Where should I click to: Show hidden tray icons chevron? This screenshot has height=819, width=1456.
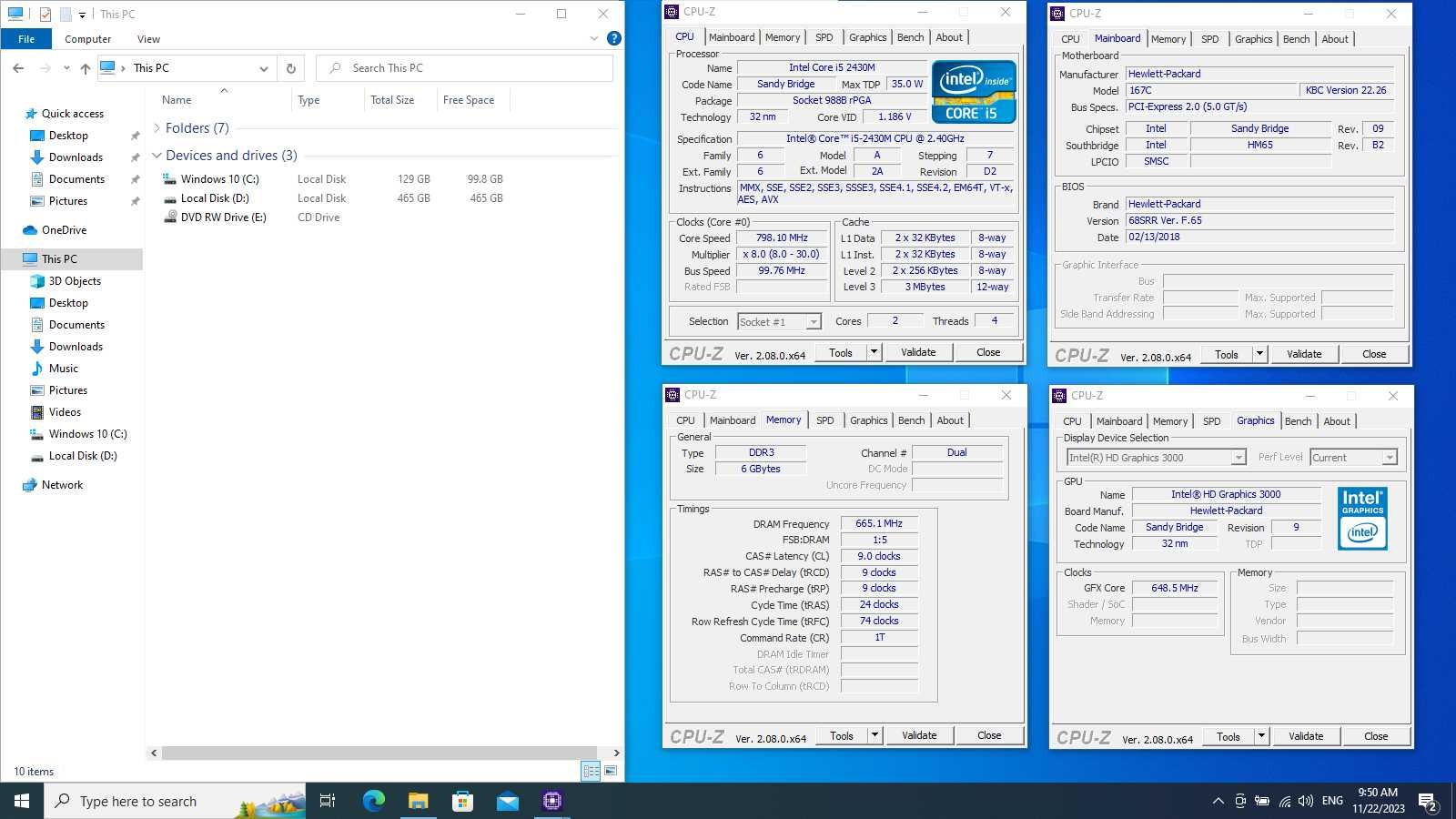pyautogui.click(x=1218, y=801)
